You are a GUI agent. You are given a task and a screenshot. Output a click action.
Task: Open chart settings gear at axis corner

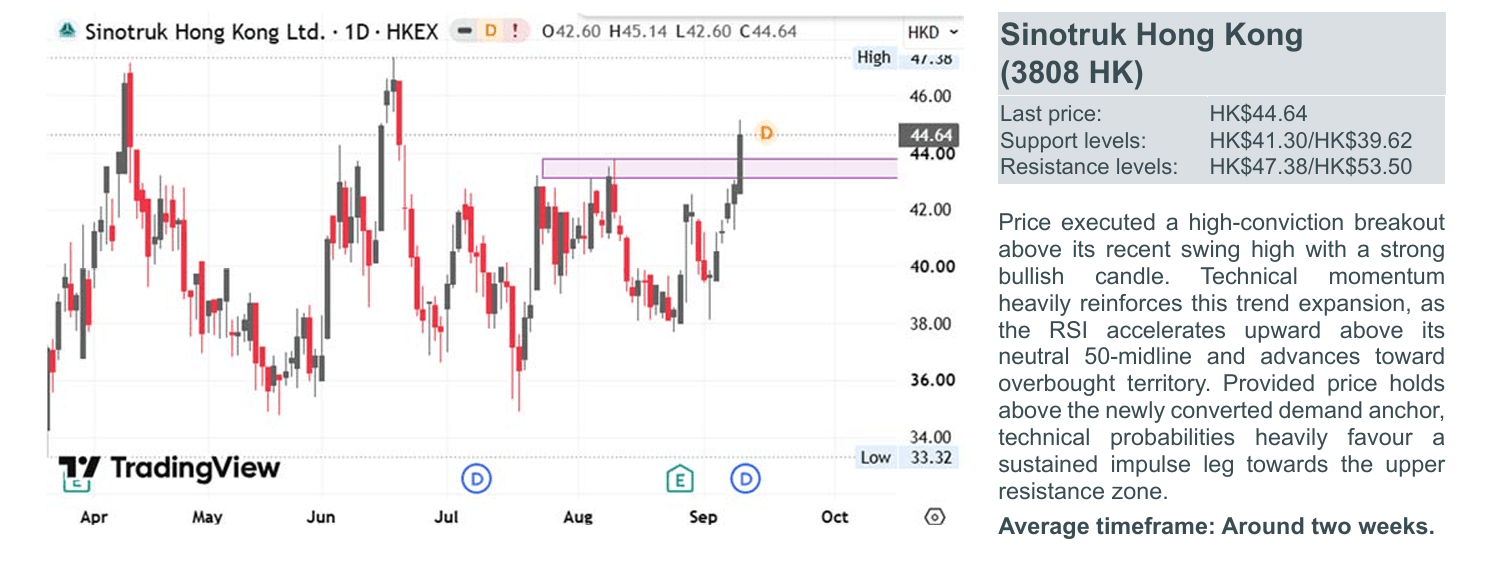click(x=935, y=517)
